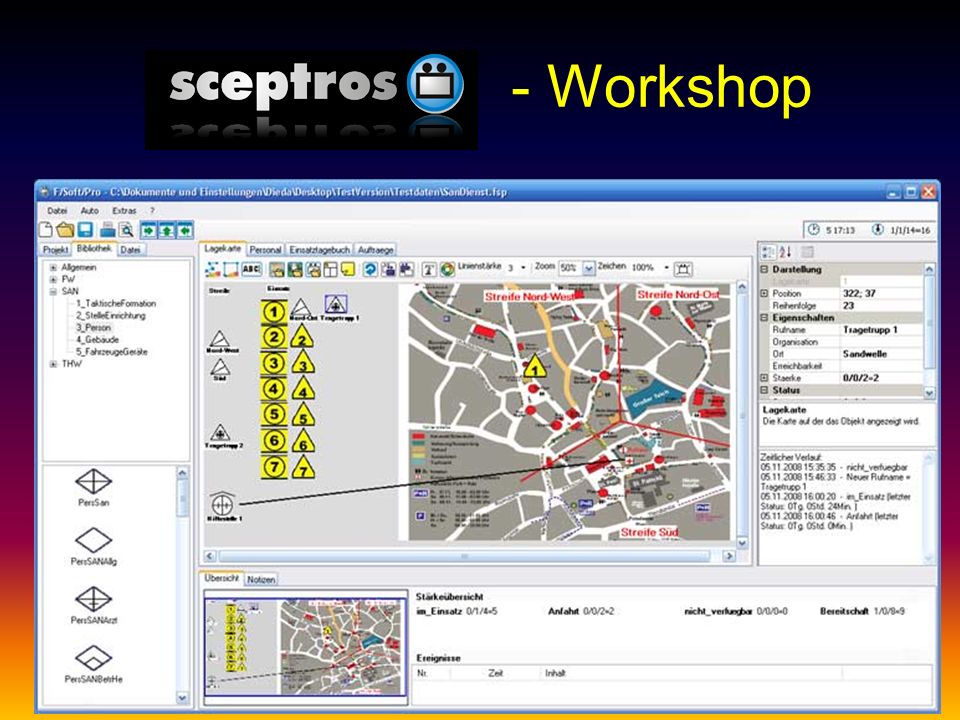Screen dimensions: 960x720
Task: Select the ABC text label tool
Action: click(252, 269)
